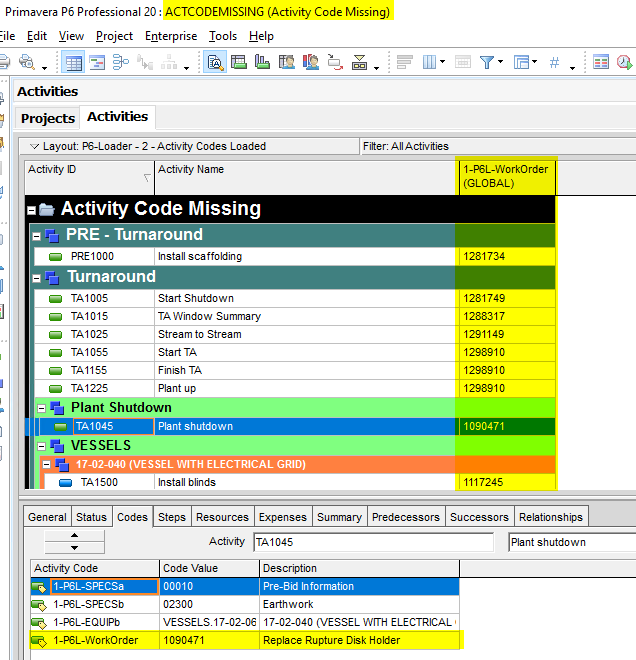The image size is (636, 660).
Task: Open Print Preview from the toolbar
Action: click(25, 63)
